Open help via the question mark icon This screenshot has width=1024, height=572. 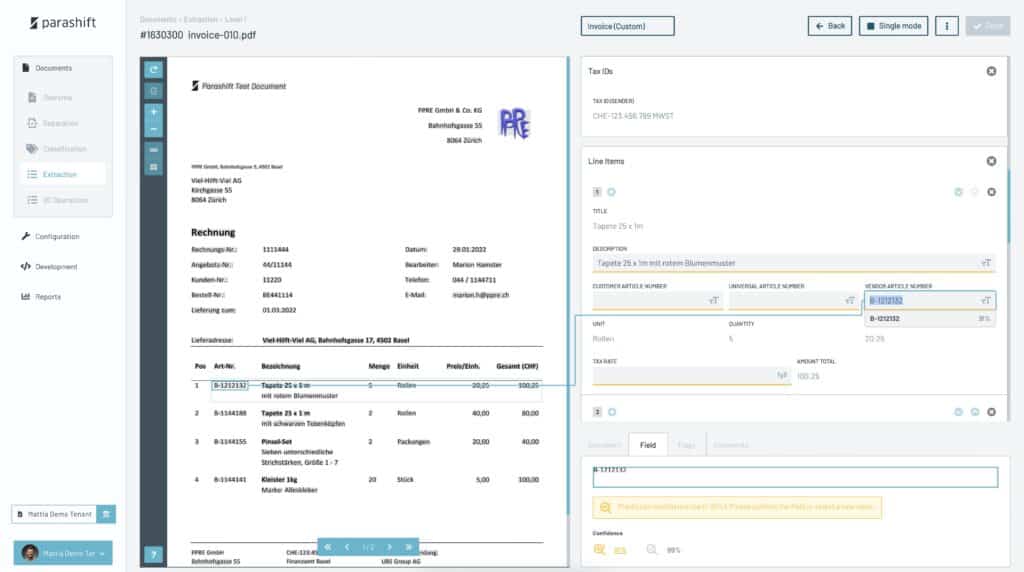pyautogui.click(x=153, y=554)
